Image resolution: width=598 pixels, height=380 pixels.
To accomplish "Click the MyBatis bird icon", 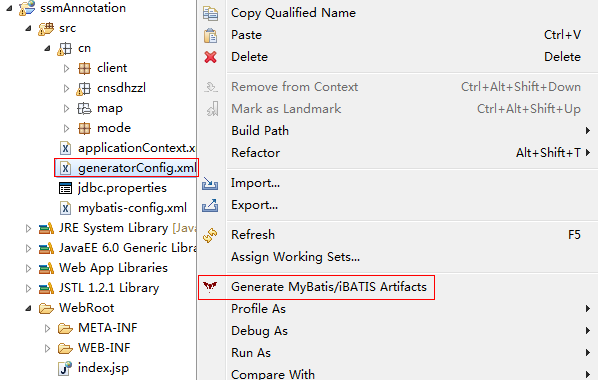I will 210,286.
